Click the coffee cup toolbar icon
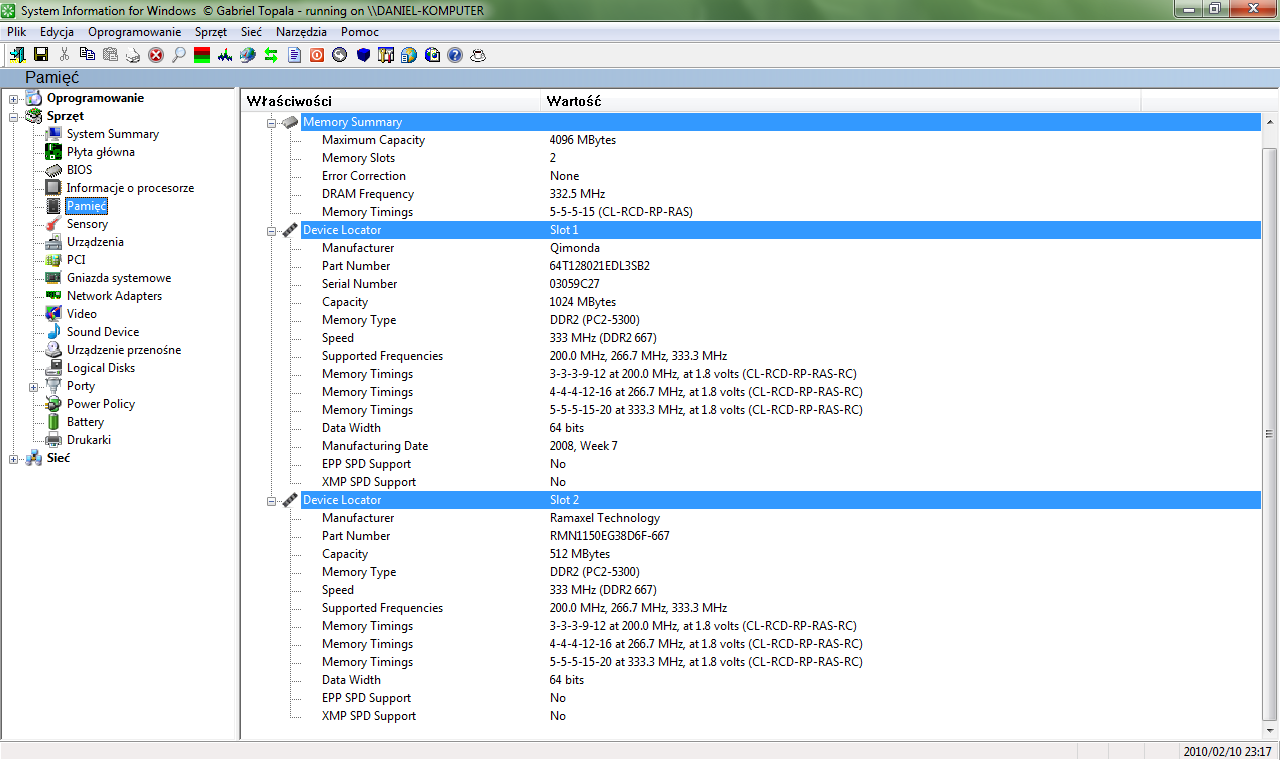Image resolution: width=1280 pixels, height=760 pixels. pos(478,55)
